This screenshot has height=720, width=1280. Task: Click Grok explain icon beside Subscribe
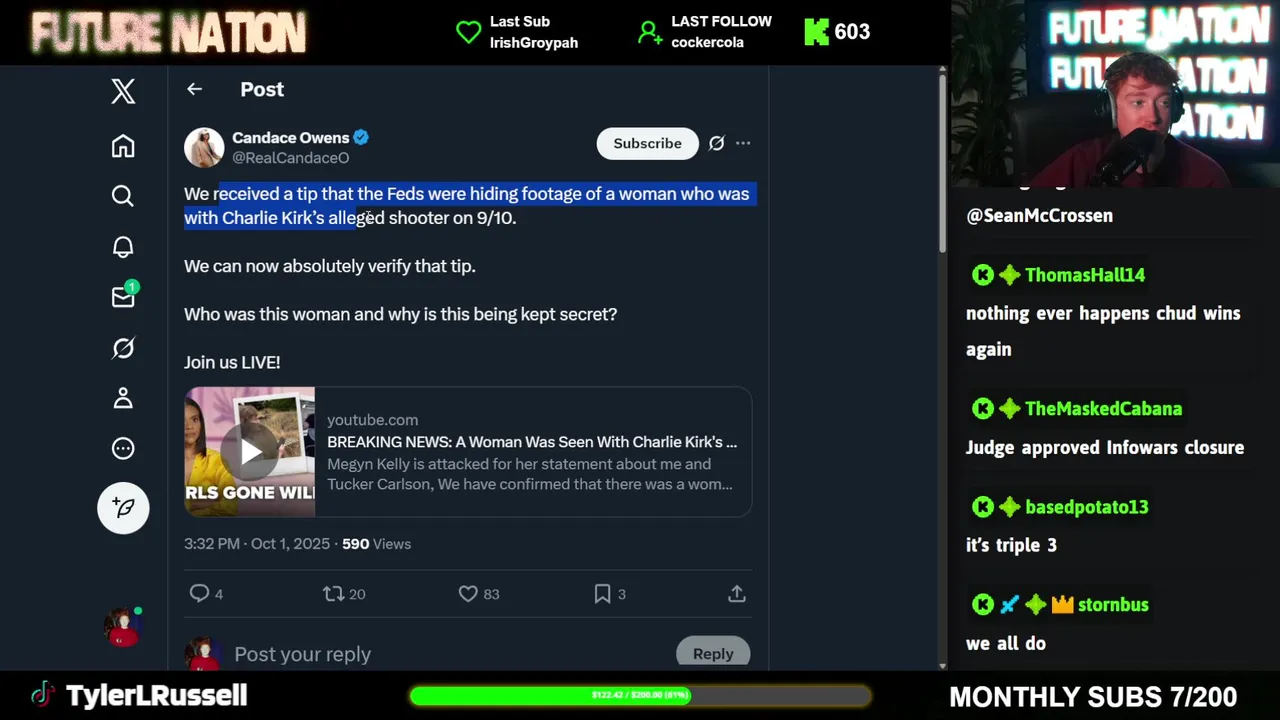tap(716, 143)
